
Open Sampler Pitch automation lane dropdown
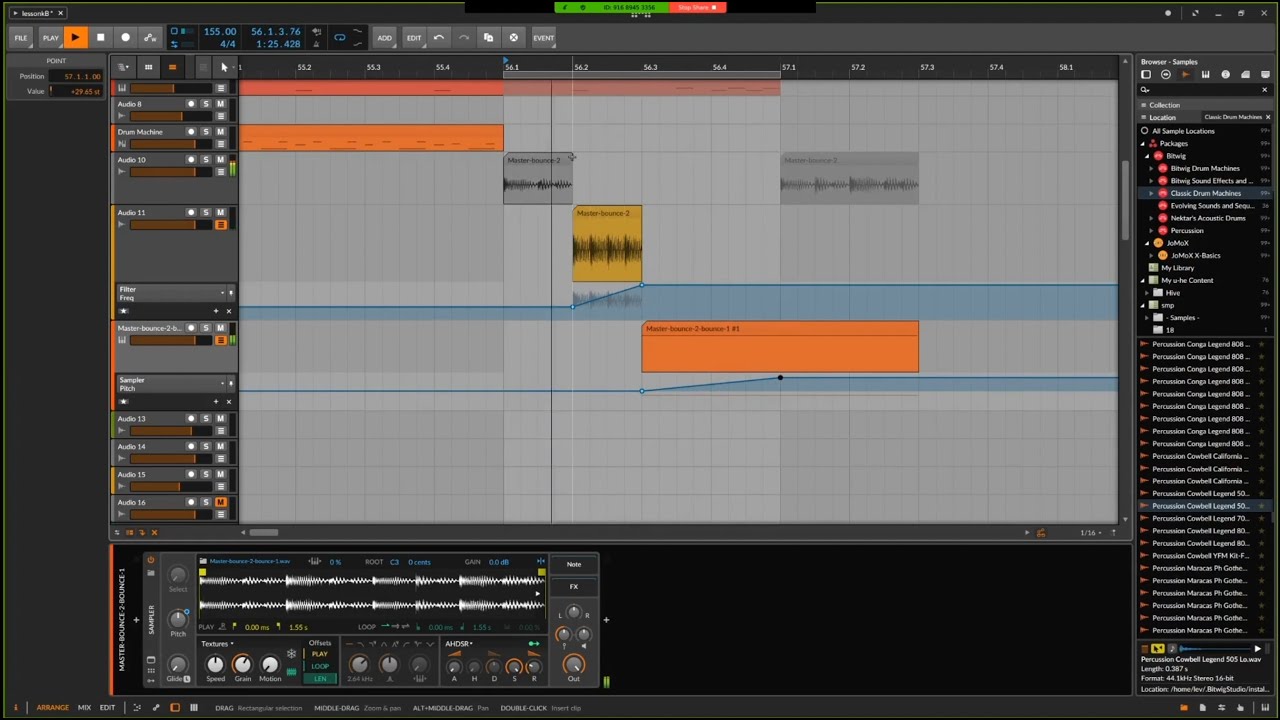click(x=222, y=384)
